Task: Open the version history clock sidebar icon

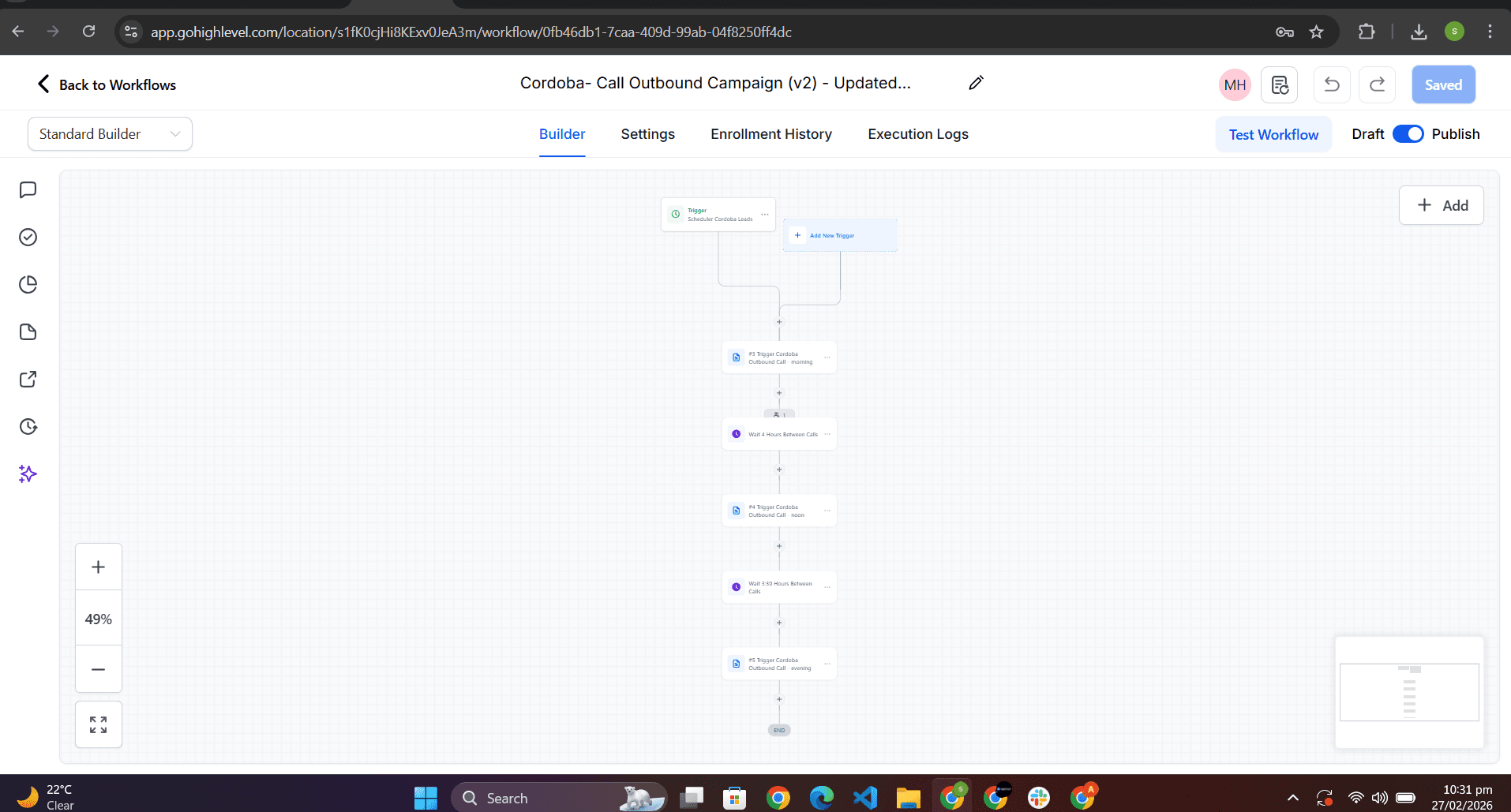Action: tap(28, 427)
